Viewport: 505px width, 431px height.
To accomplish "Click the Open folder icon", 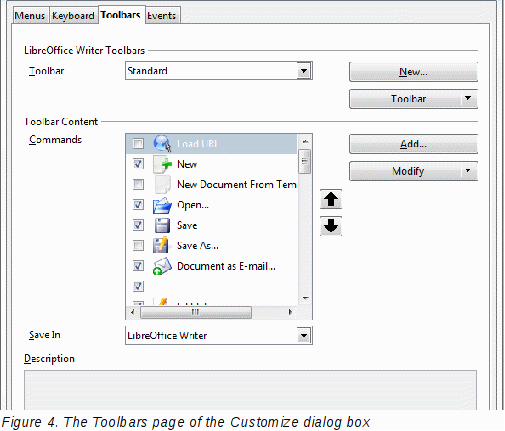I will 162,205.
